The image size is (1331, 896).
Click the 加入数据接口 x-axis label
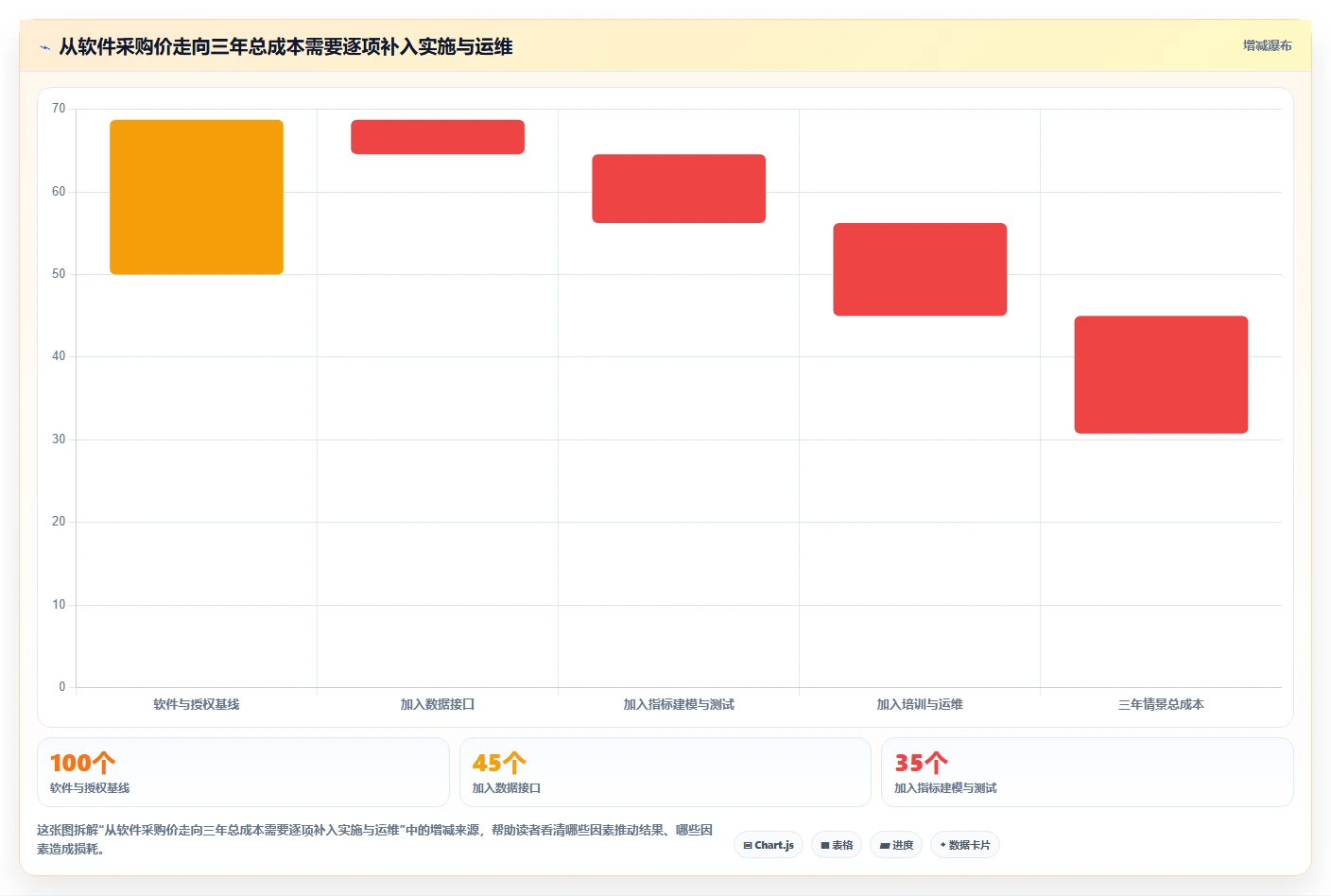tap(438, 704)
